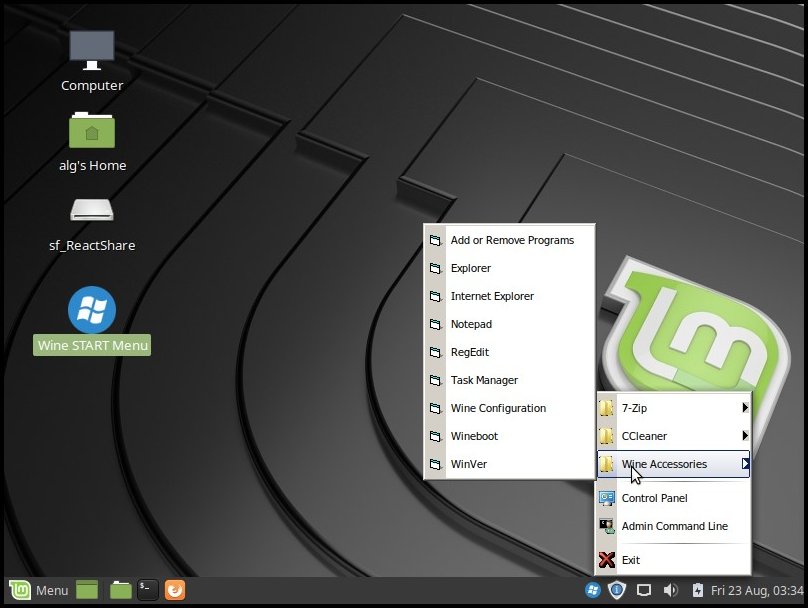
Task: Choose Exit in the Wine menu
Action: coord(673,560)
